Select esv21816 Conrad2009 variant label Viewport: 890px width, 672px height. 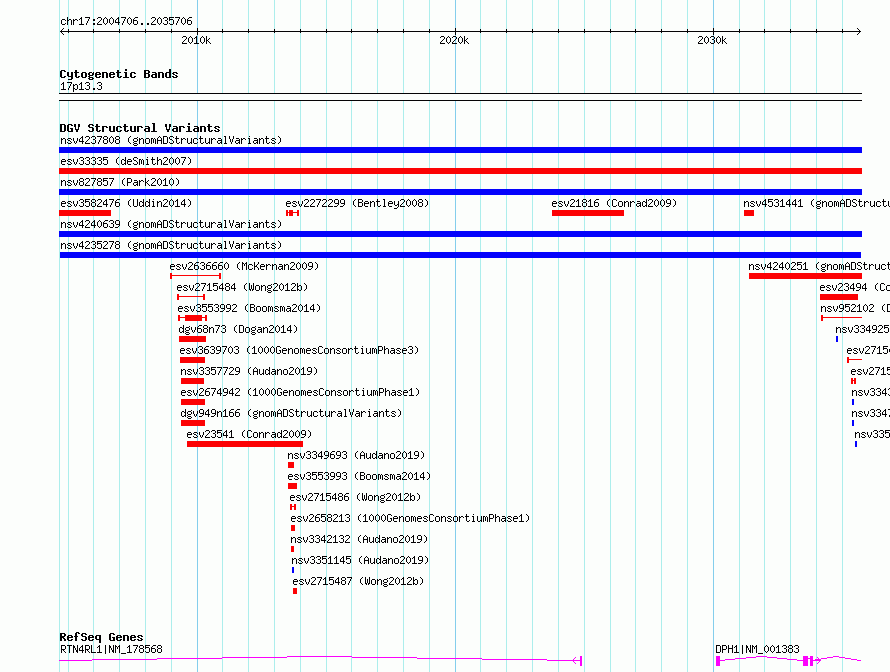point(614,203)
